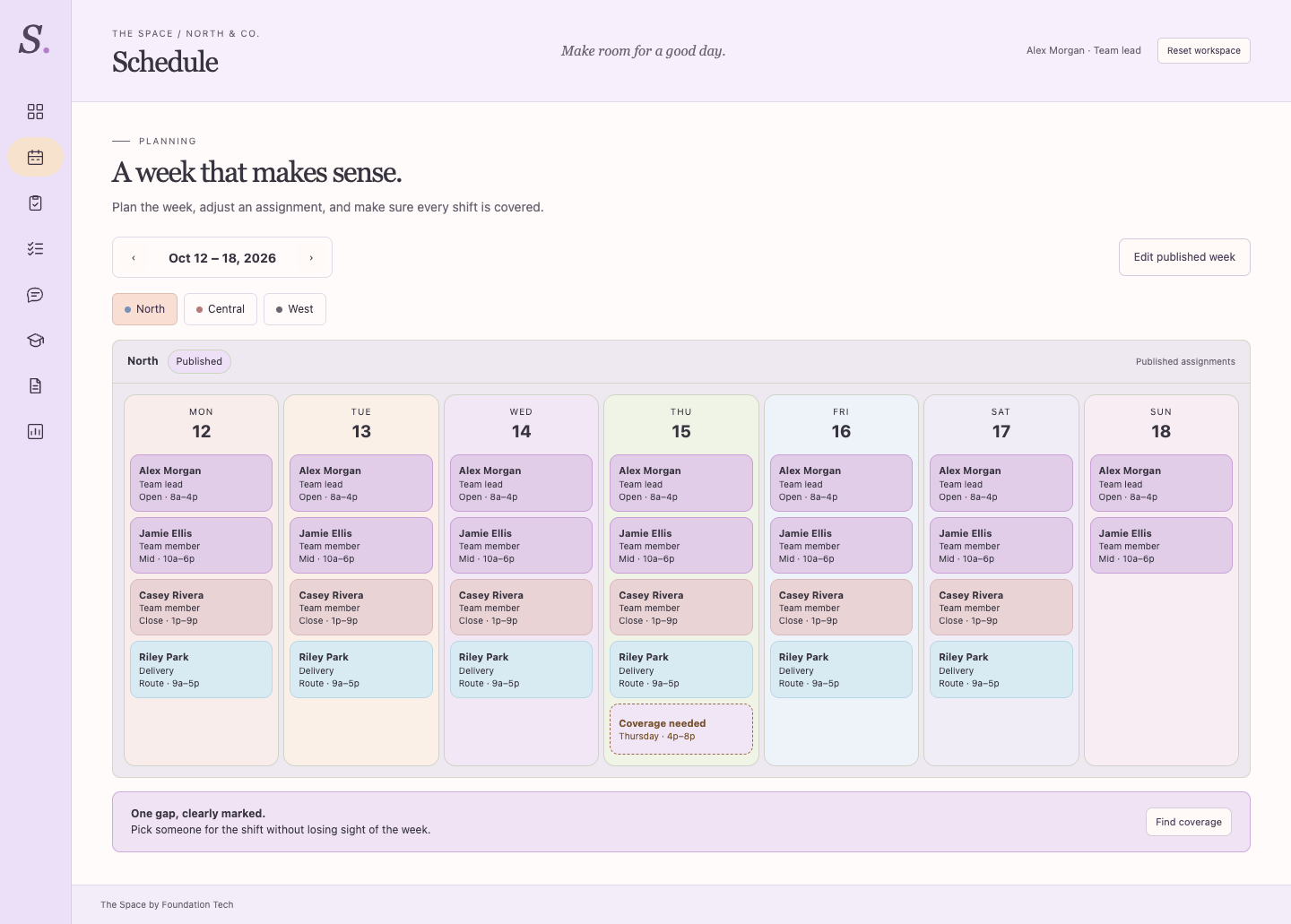The image size is (1291, 924).
Task: Click the Alex Morgan · Team lead text
Action: (x=1084, y=51)
